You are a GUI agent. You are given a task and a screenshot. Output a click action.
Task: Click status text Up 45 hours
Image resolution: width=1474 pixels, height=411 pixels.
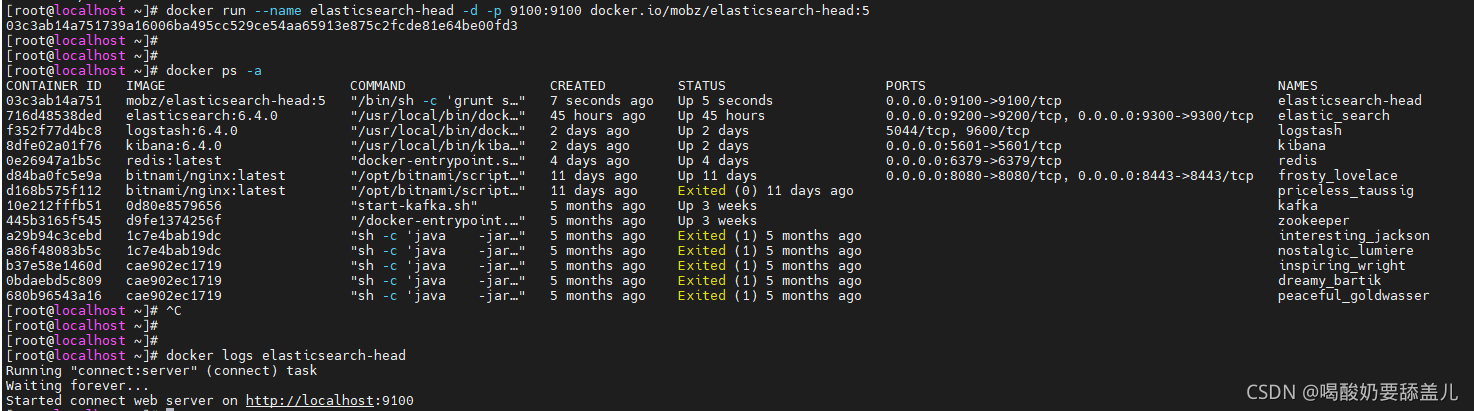coord(722,116)
